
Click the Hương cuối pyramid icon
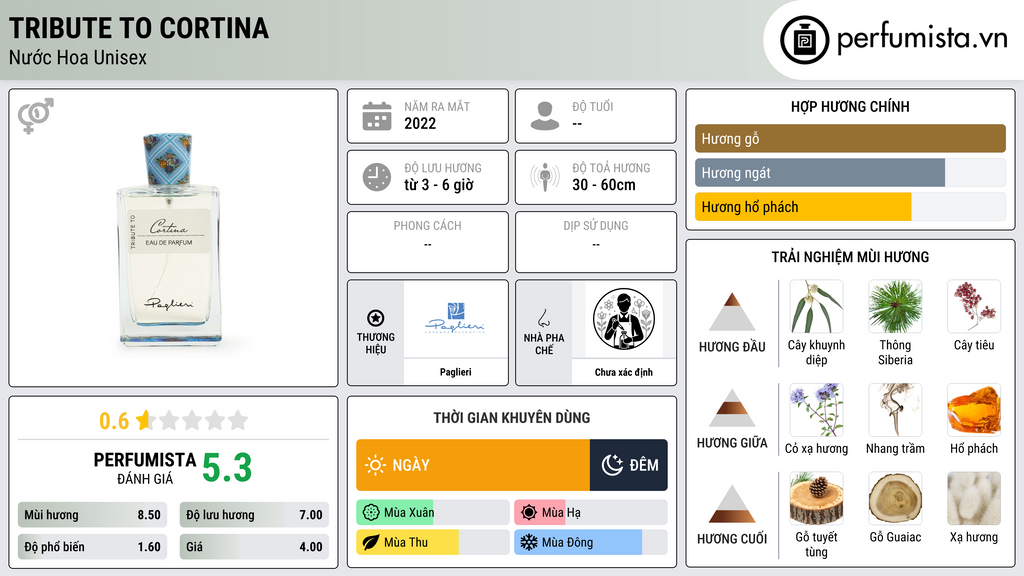(732, 504)
